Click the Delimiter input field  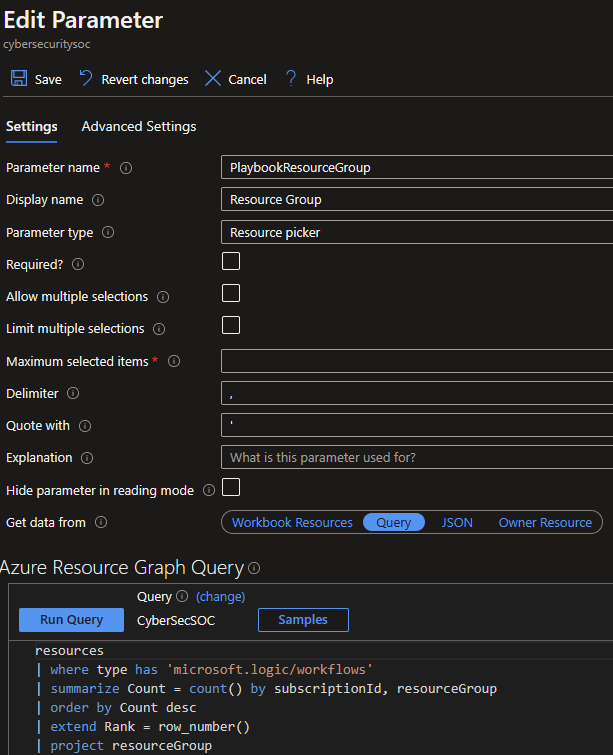tap(417, 393)
